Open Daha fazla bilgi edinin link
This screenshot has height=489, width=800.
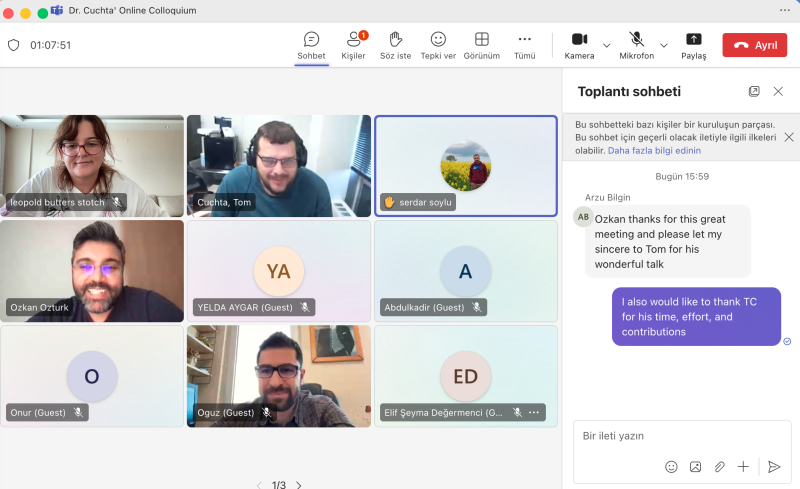654,150
